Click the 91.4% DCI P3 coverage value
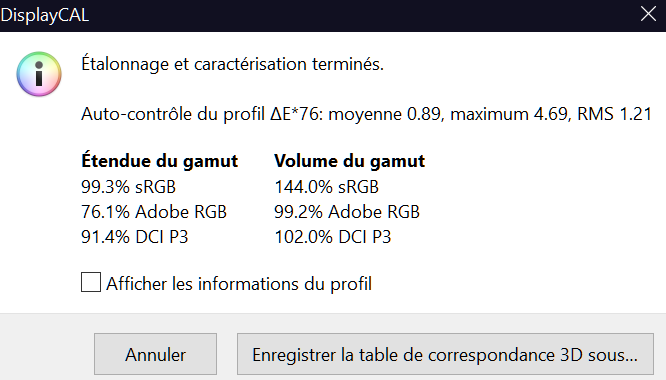The height and width of the screenshot is (380, 666). coord(134,237)
